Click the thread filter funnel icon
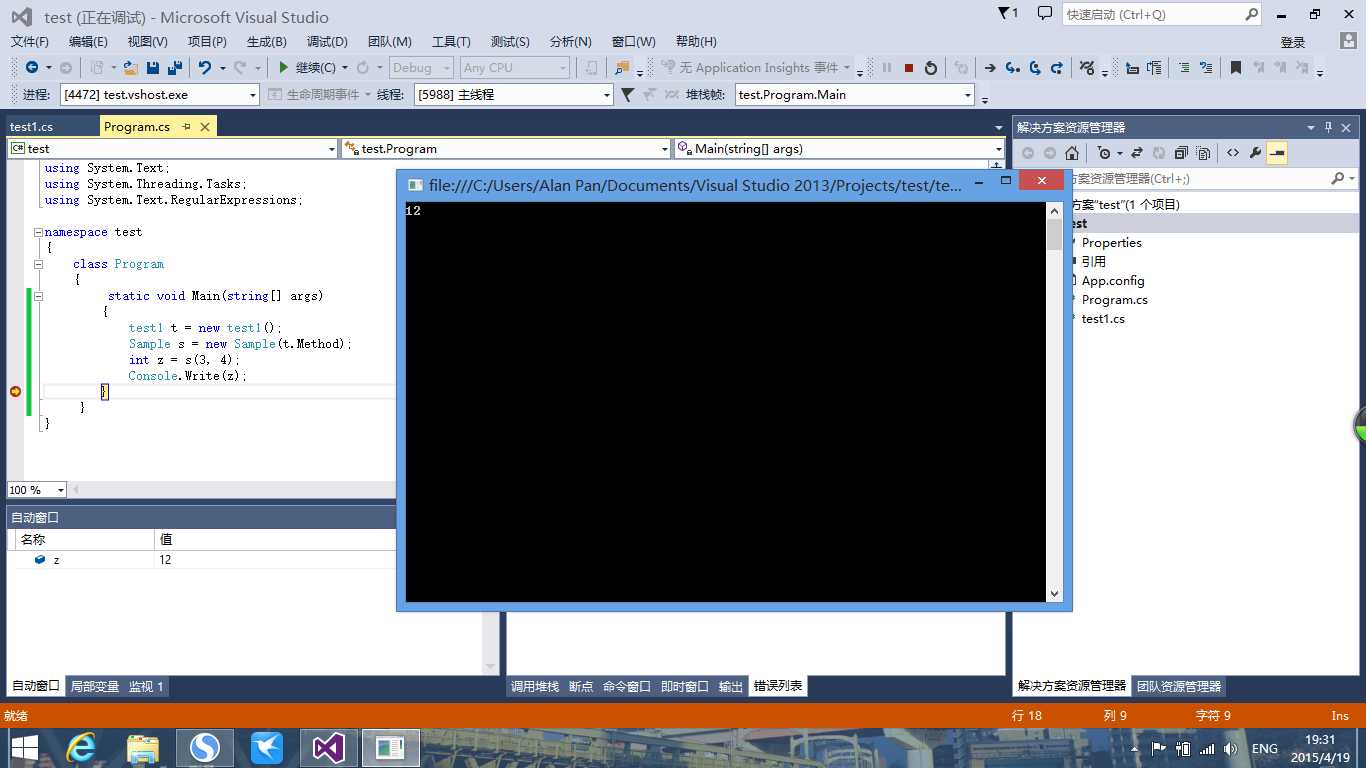This screenshot has height=768, width=1366. [x=627, y=95]
